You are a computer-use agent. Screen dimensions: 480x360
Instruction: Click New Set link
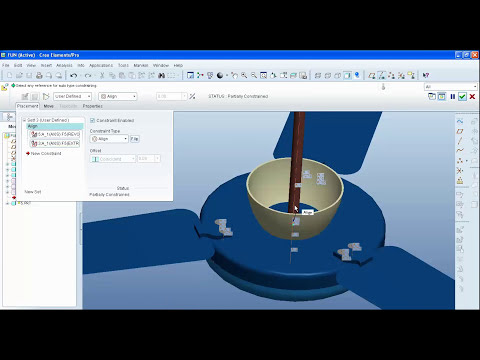point(33,192)
